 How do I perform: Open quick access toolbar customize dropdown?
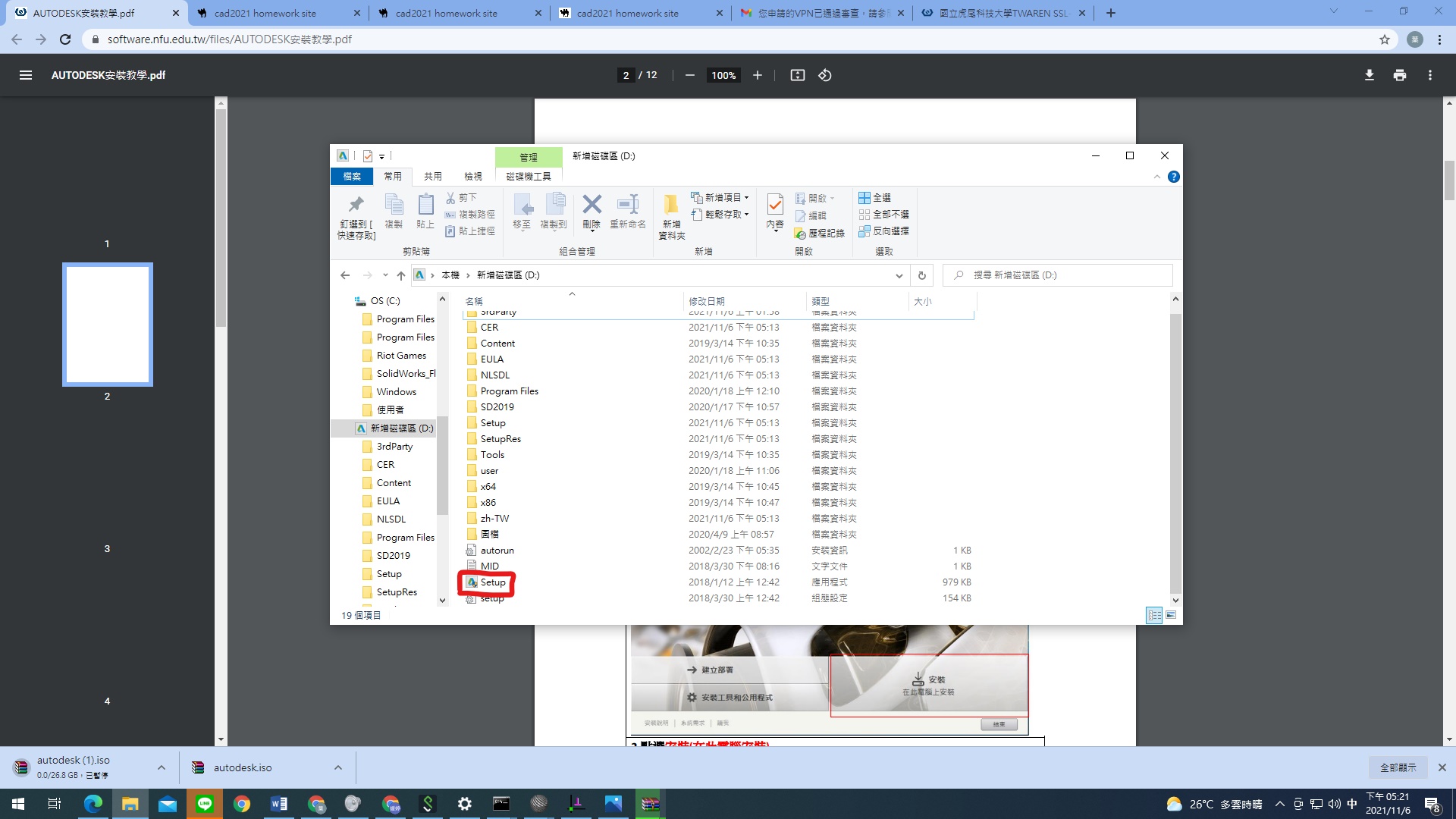[x=381, y=156]
